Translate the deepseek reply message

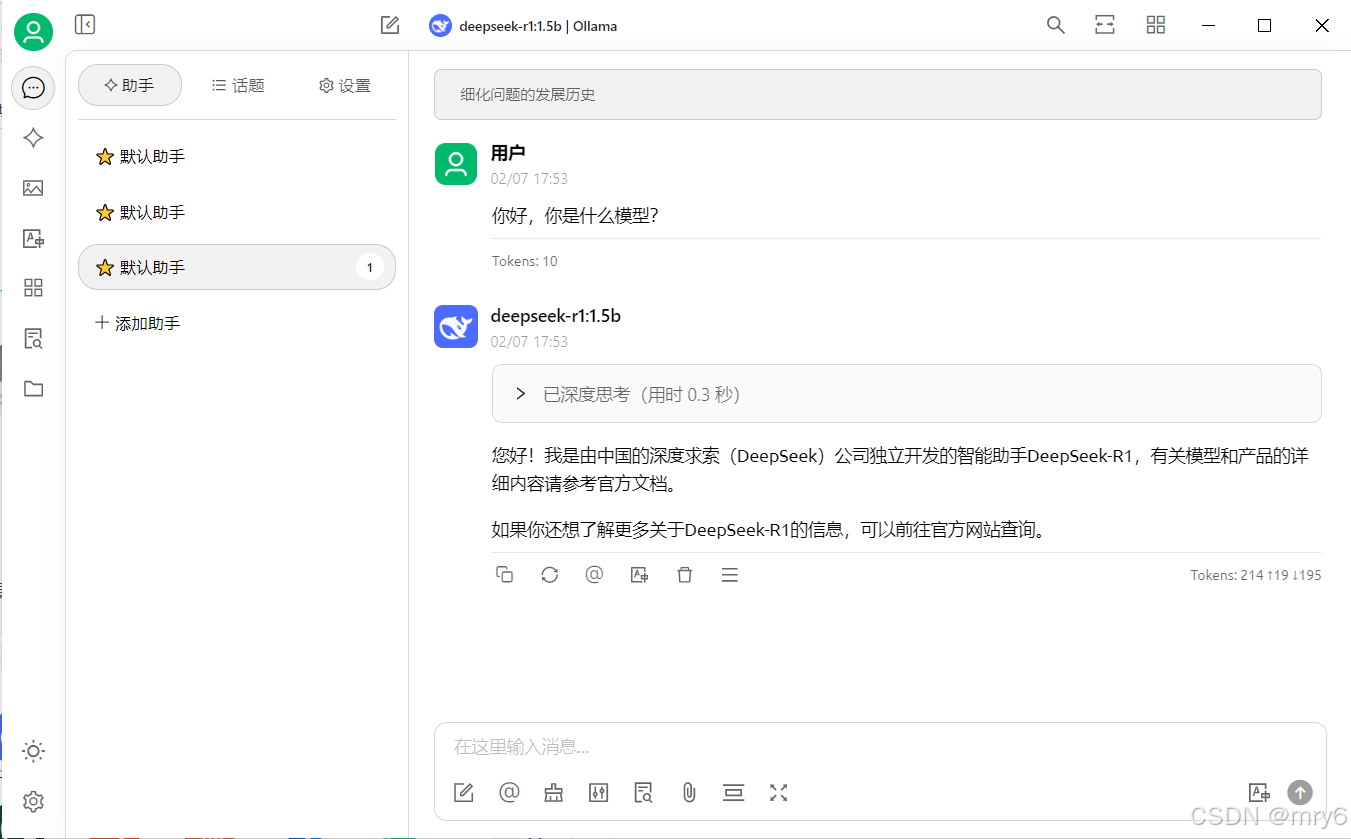coord(639,575)
